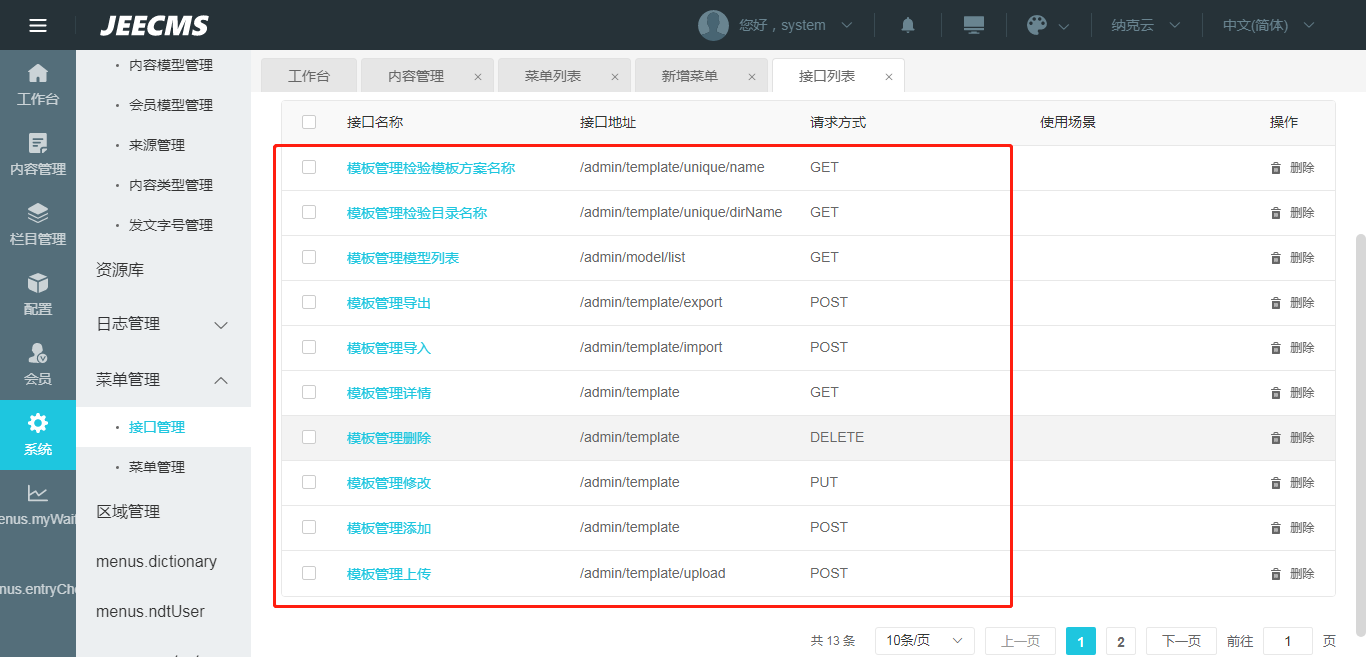Viewport: 1366px width, 657px height.
Task: Open 会员 sidebar section
Action: 38,365
